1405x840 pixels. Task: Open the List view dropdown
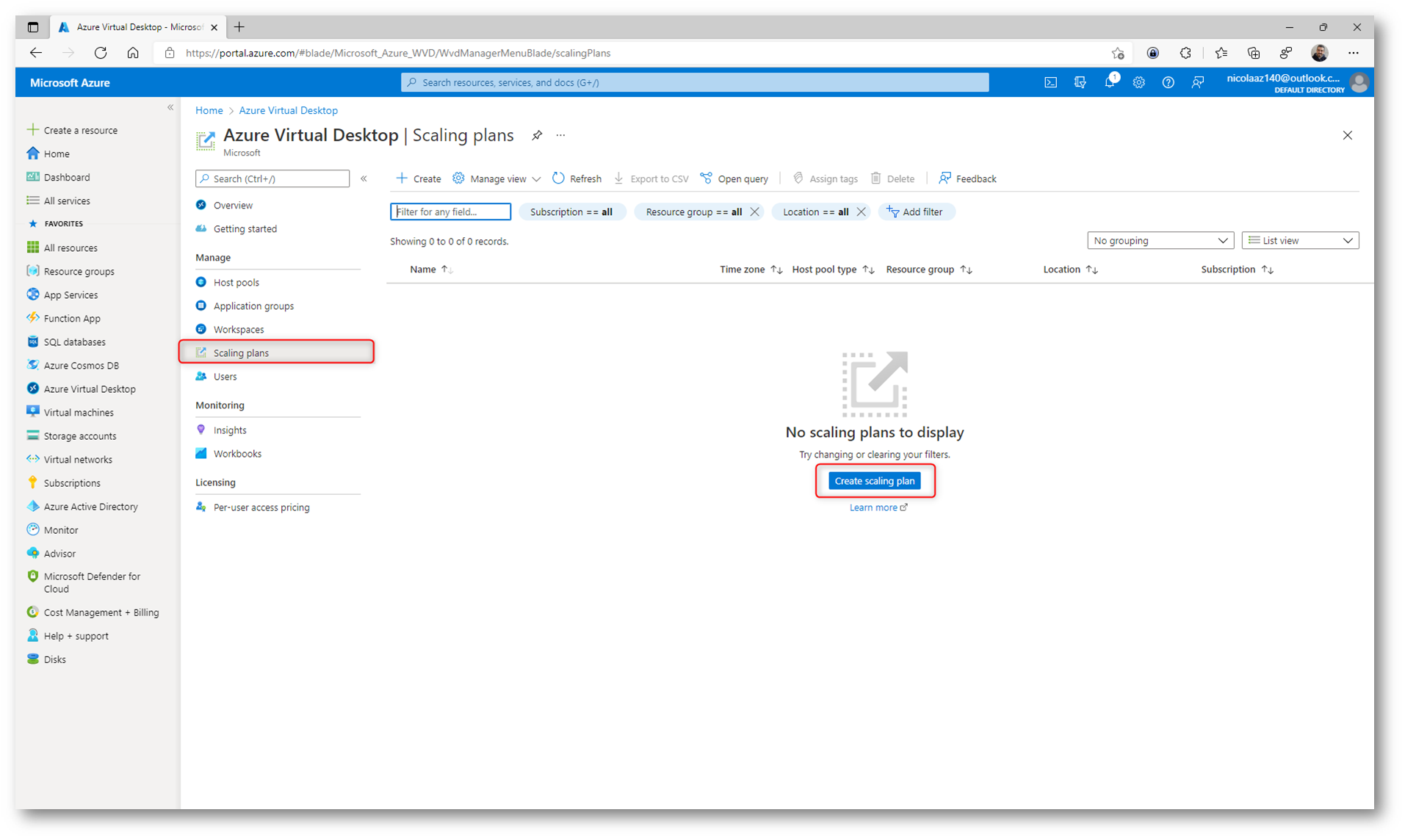[1300, 241]
